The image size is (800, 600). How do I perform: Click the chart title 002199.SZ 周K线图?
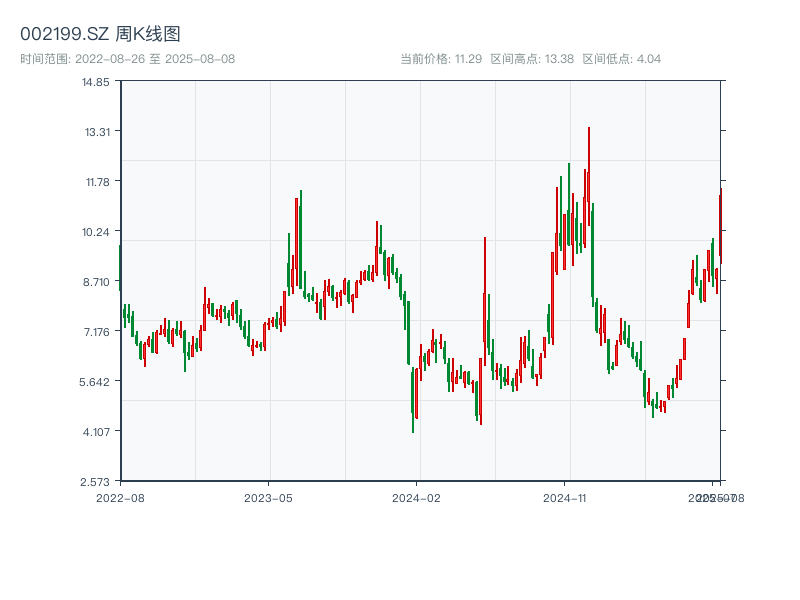[100, 34]
